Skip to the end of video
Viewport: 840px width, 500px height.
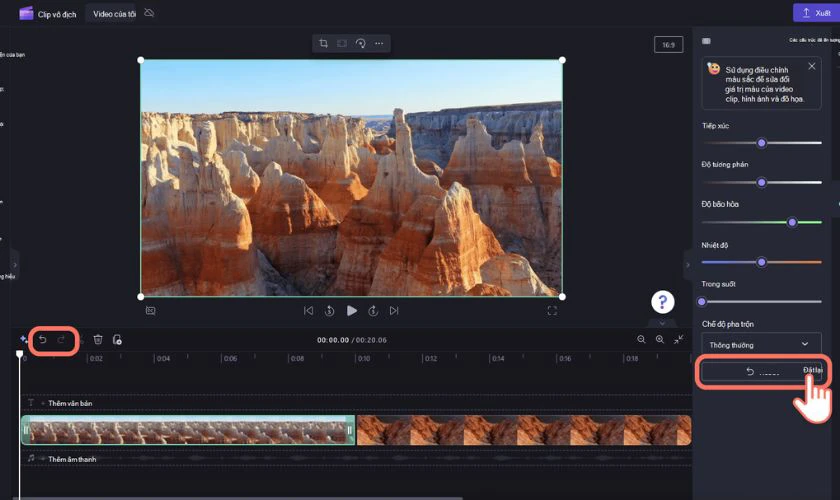(394, 311)
